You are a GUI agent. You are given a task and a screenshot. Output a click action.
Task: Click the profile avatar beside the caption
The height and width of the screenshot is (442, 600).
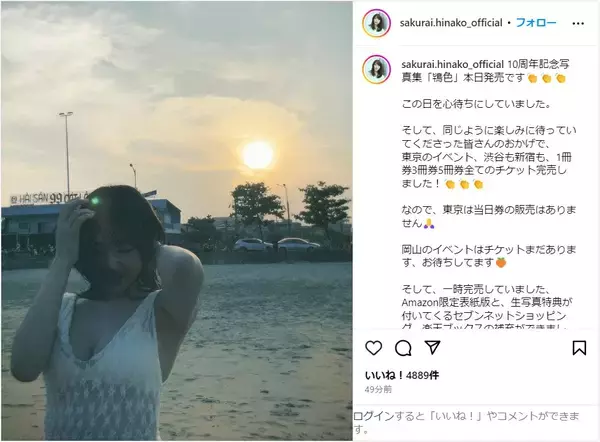377,69
